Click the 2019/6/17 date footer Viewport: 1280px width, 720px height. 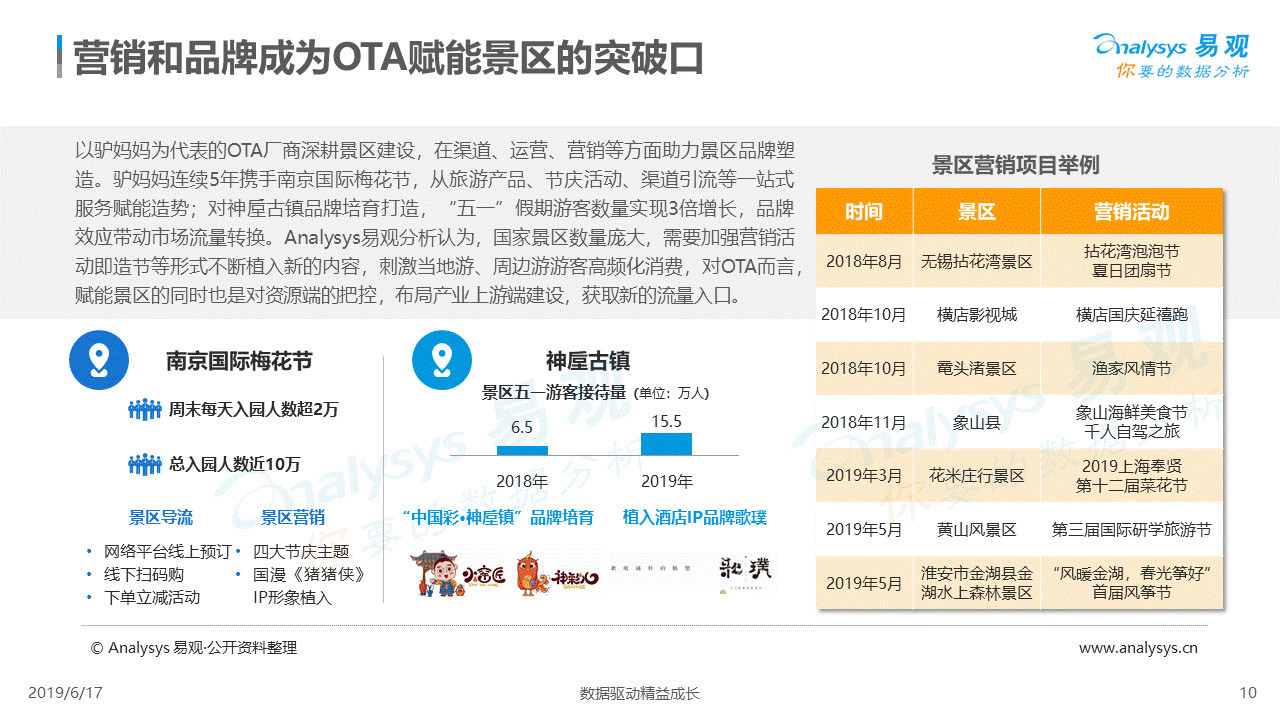[66, 692]
